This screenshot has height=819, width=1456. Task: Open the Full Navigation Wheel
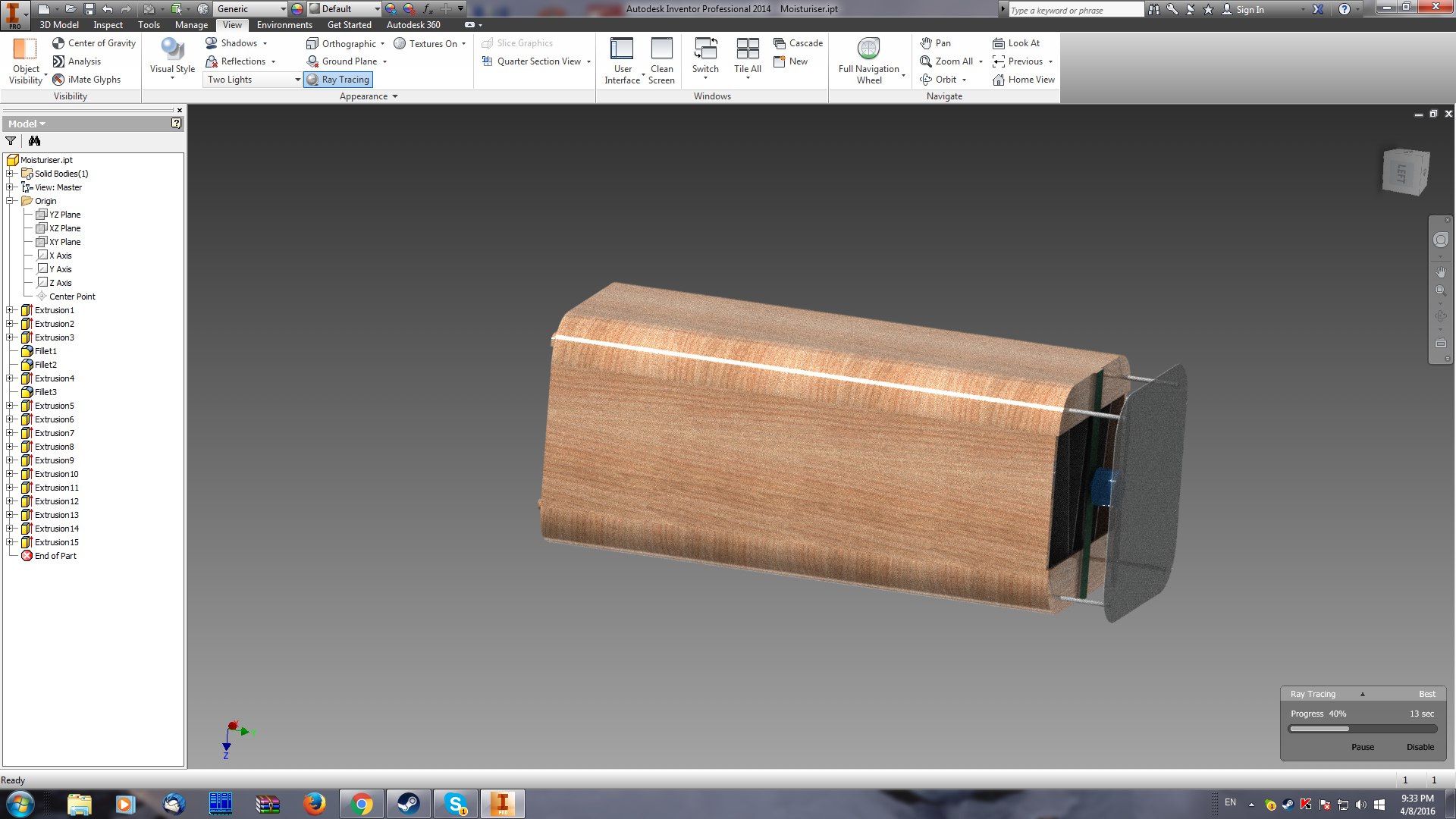(x=868, y=61)
